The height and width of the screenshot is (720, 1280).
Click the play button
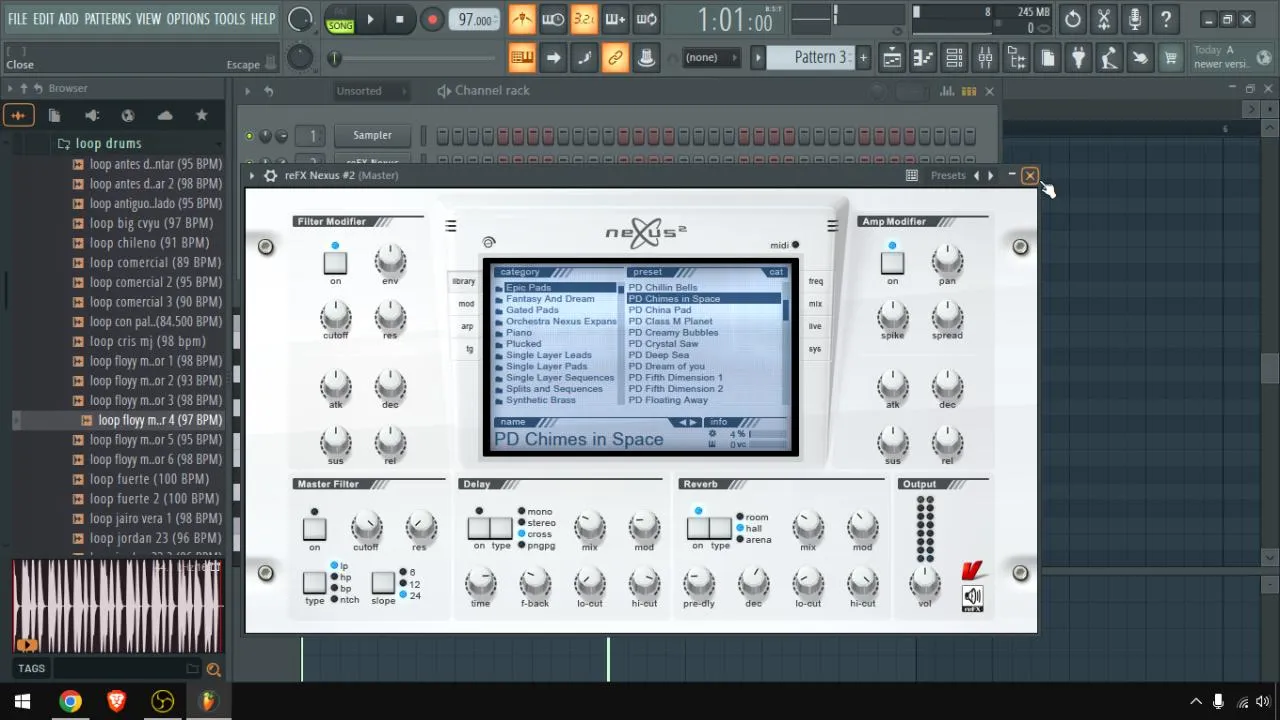tap(370, 19)
